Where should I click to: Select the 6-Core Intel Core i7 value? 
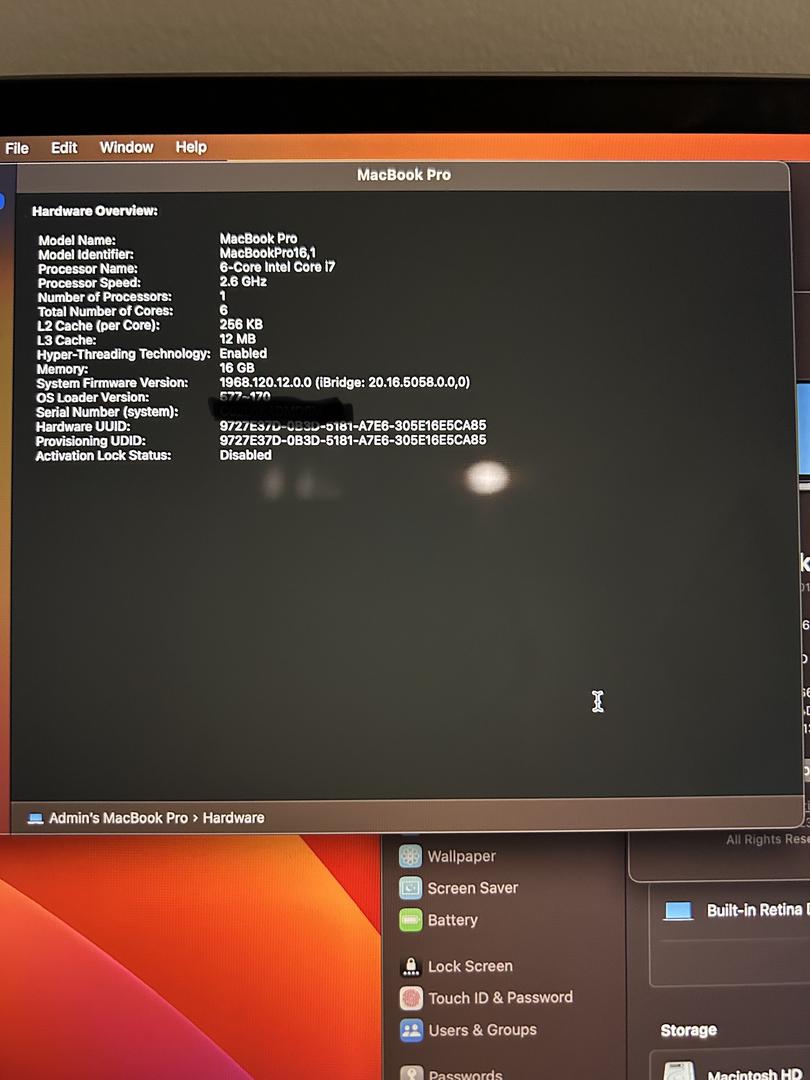pos(278,267)
